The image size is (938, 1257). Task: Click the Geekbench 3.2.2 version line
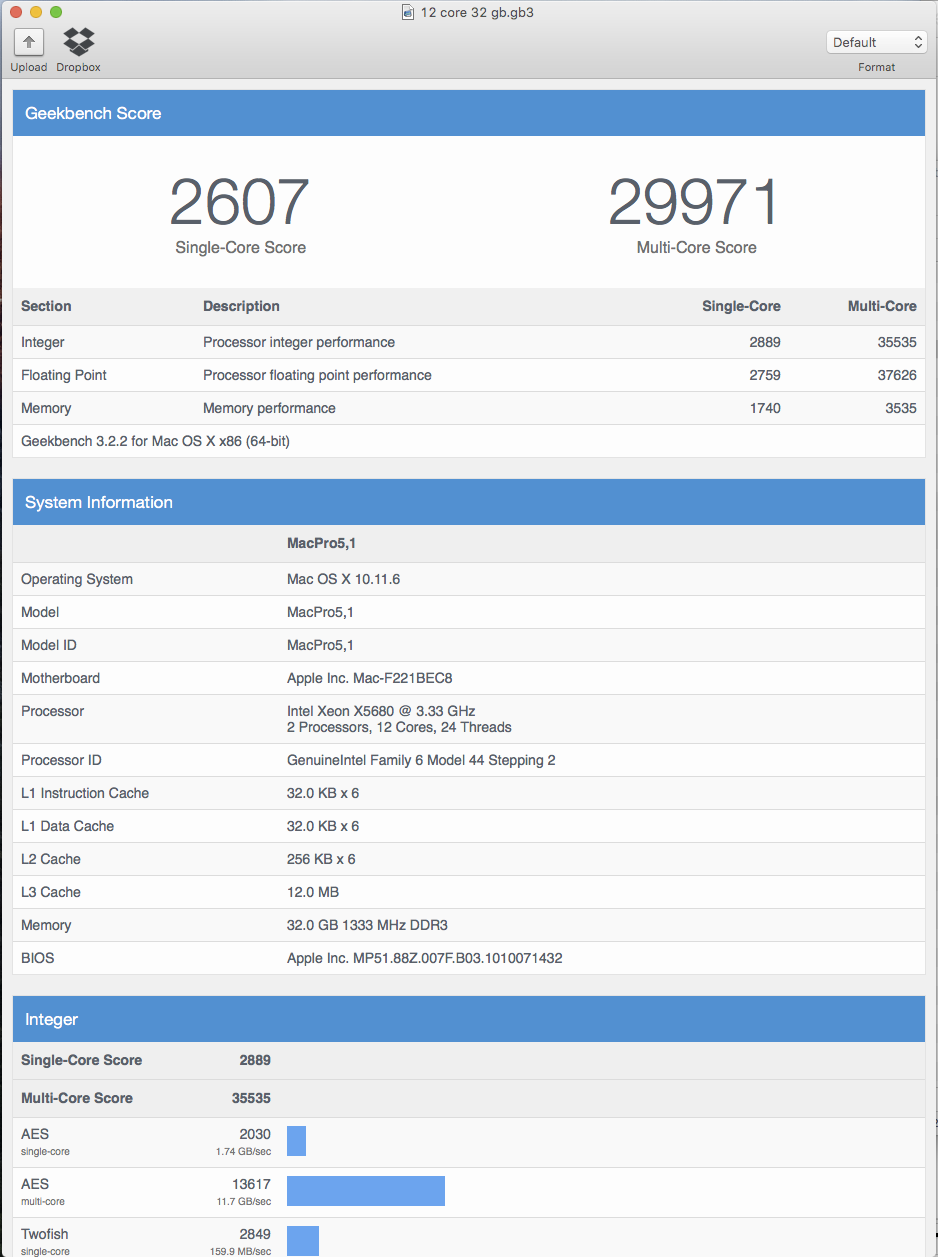pos(155,441)
